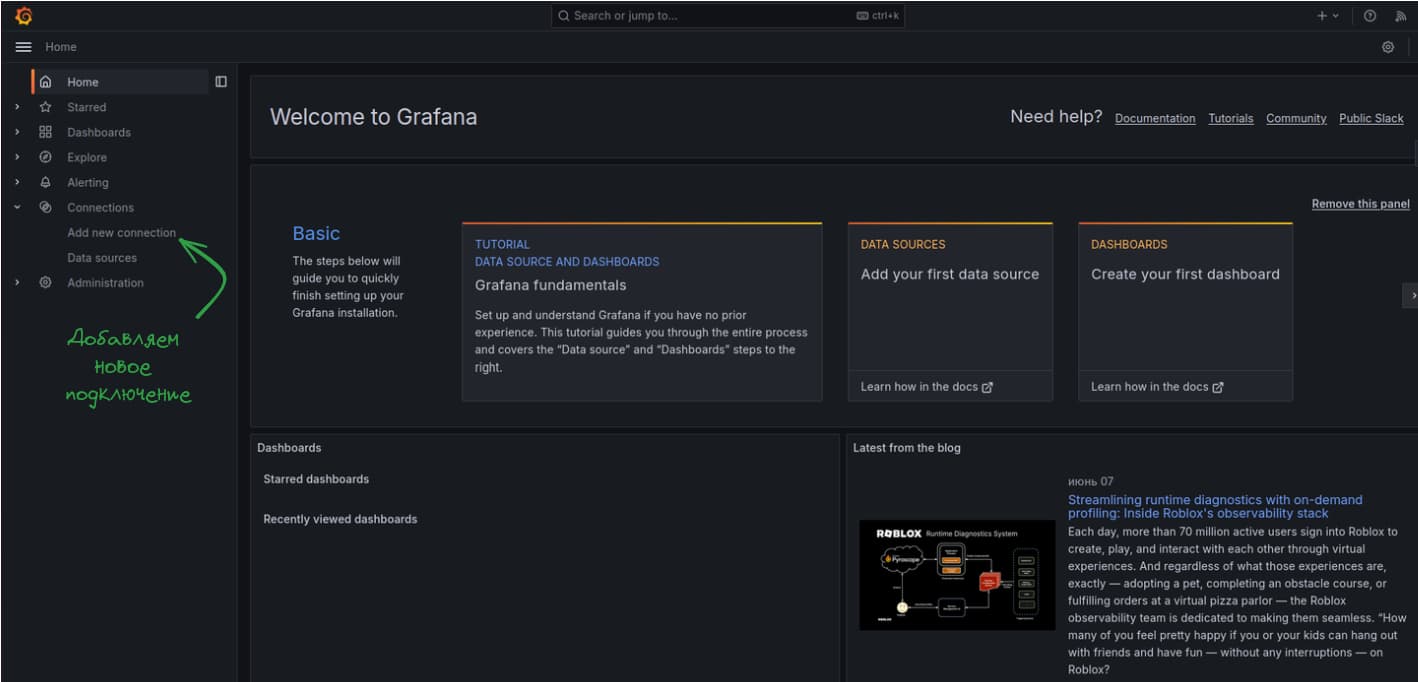Image resolution: width=1418 pixels, height=682 pixels.
Task: Click external link icon in Data Sources card
Action: click(x=987, y=387)
